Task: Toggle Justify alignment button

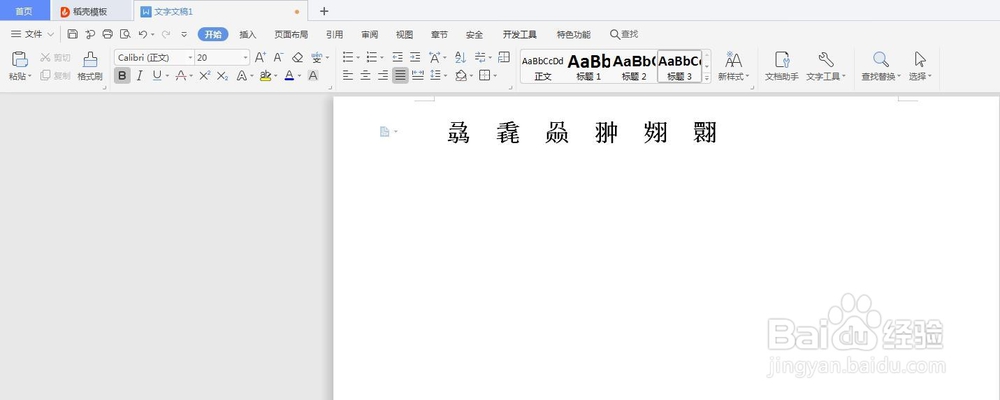Action: coord(400,75)
